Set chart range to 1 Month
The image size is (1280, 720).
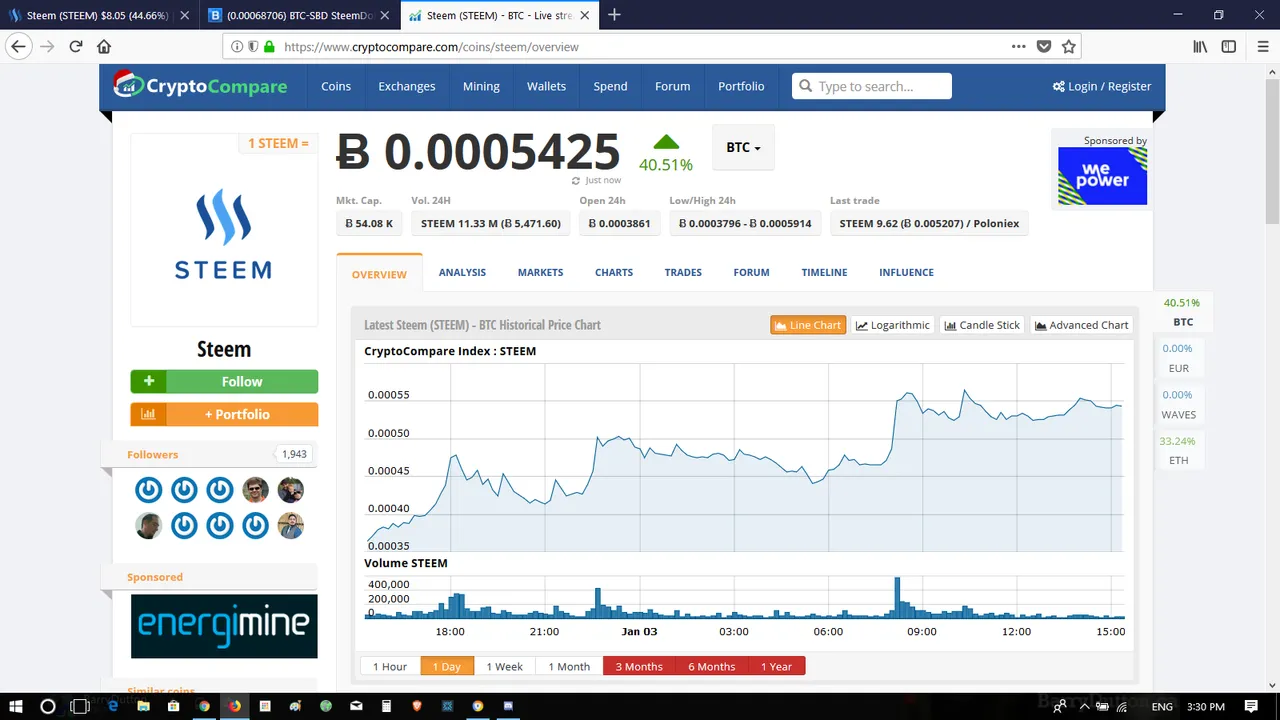click(x=569, y=666)
